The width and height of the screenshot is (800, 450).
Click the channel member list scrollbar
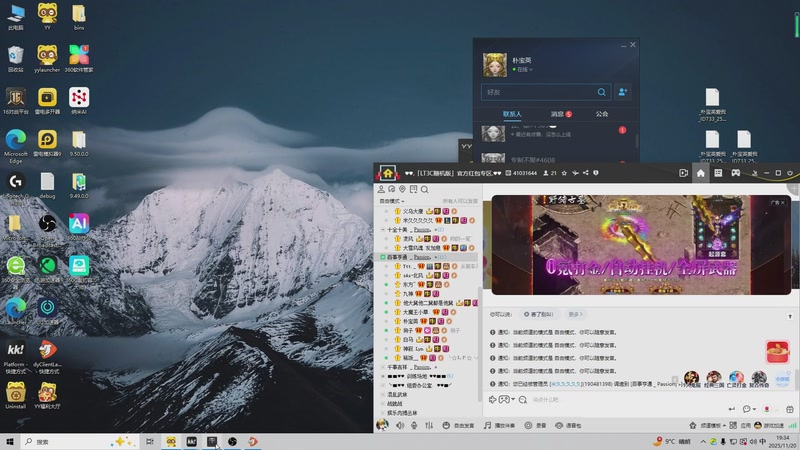(x=479, y=342)
